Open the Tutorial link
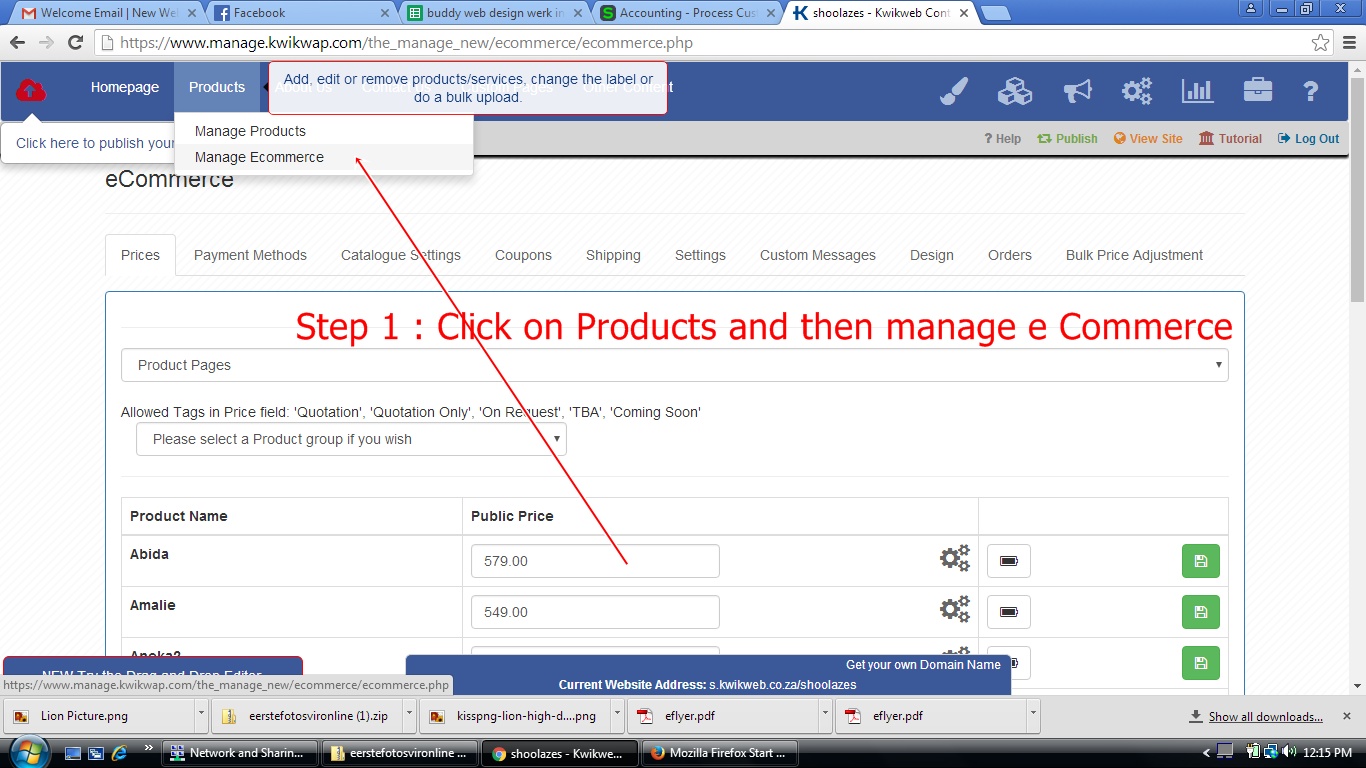 coord(1230,139)
